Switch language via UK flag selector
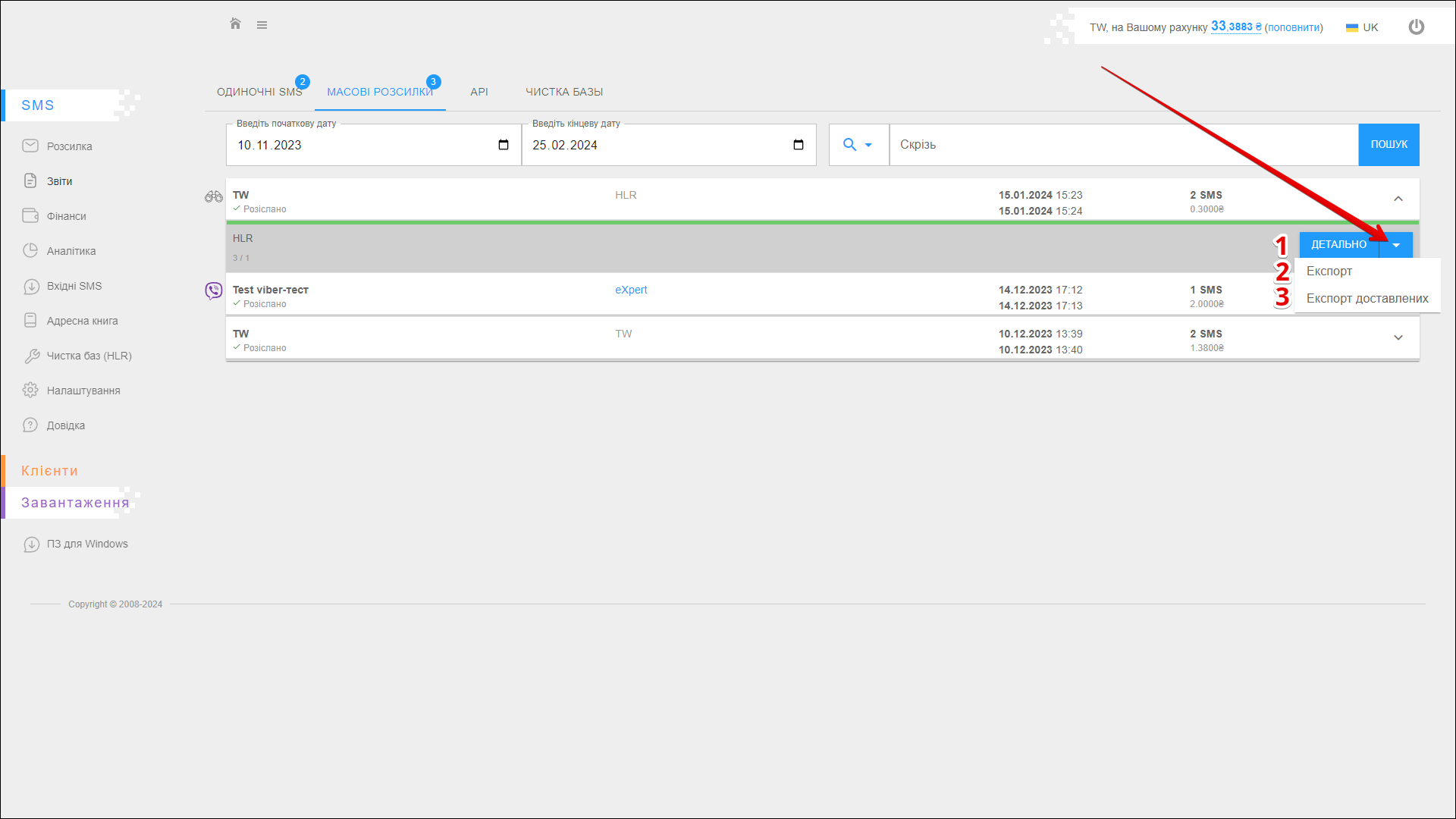 (x=1362, y=27)
